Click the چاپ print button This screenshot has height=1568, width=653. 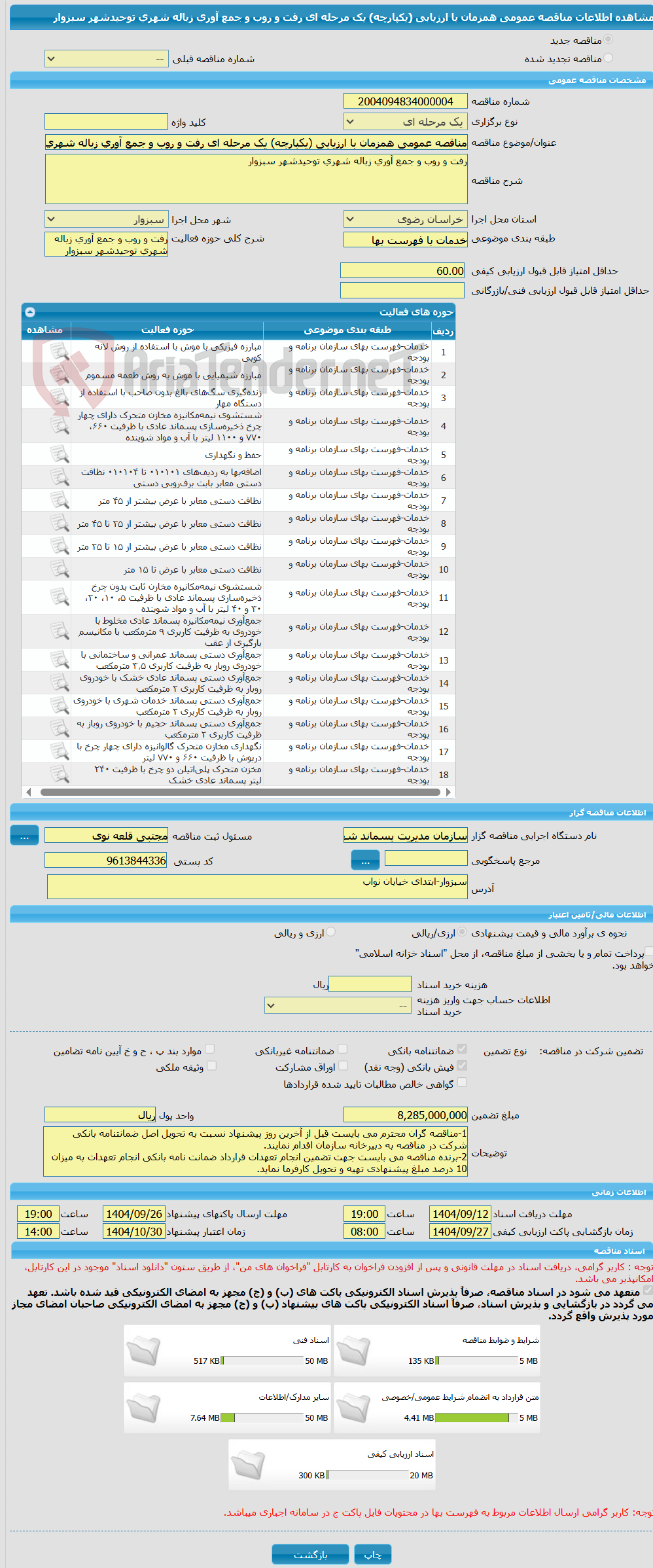click(x=373, y=1554)
